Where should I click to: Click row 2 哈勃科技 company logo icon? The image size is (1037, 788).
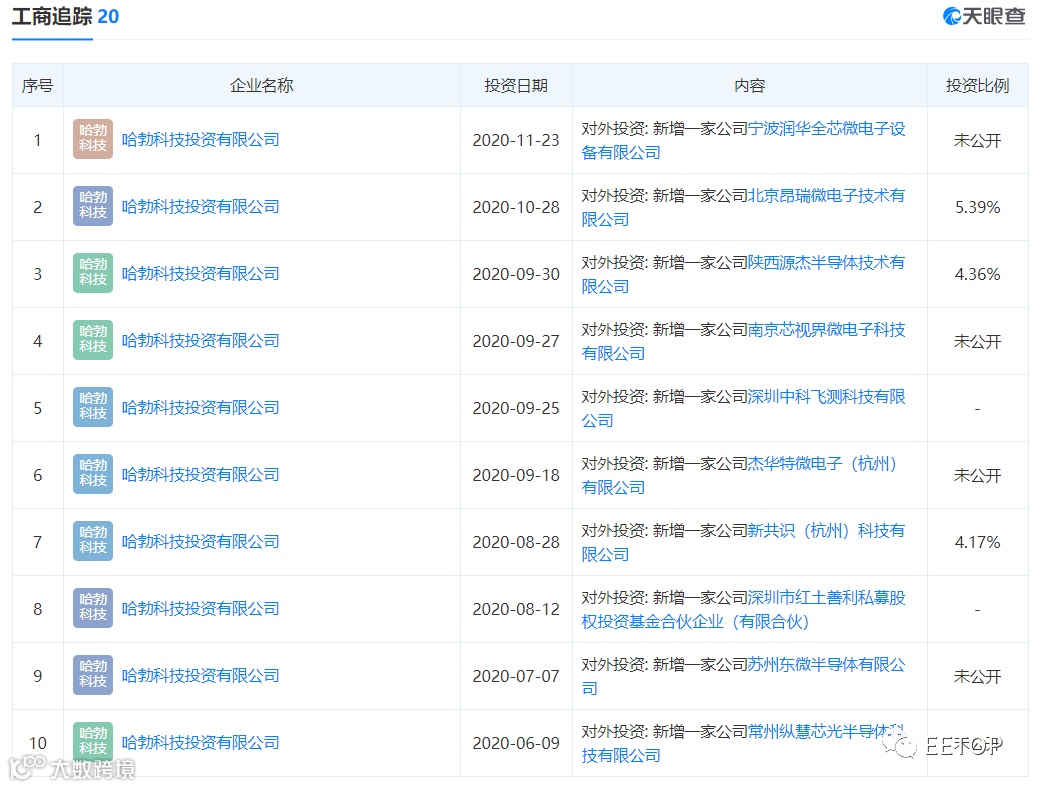(x=93, y=206)
